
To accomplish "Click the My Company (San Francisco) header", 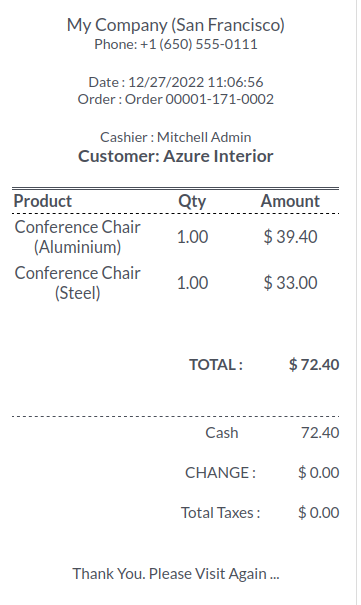I will click(x=175, y=25).
